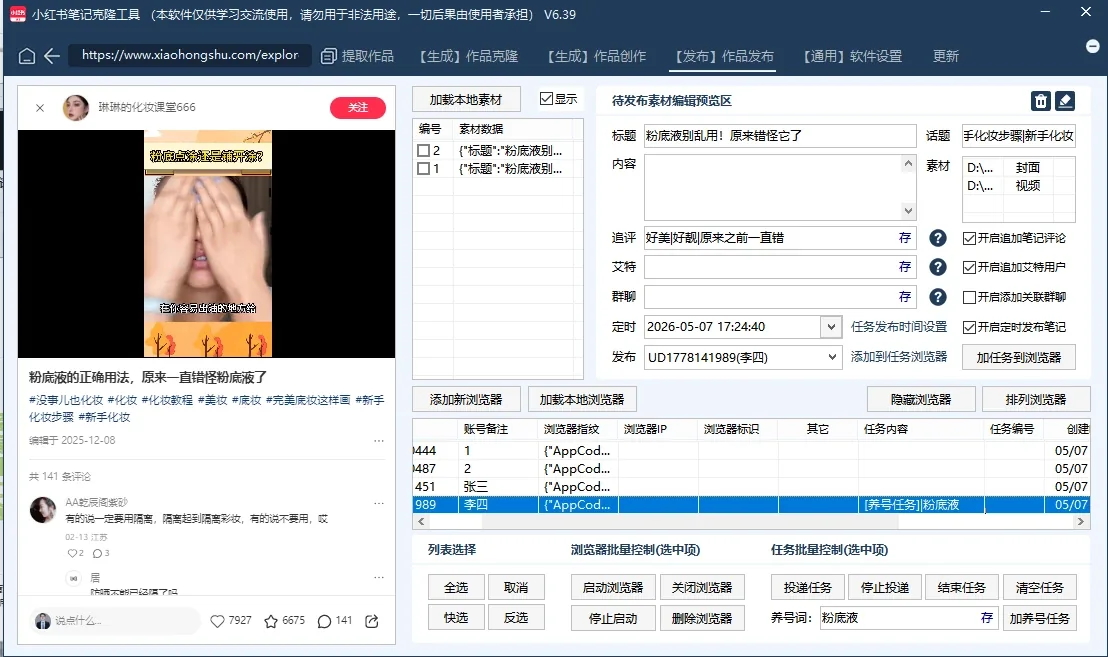Open replies on the AA乾辰阁紫砂 comment

98,553
